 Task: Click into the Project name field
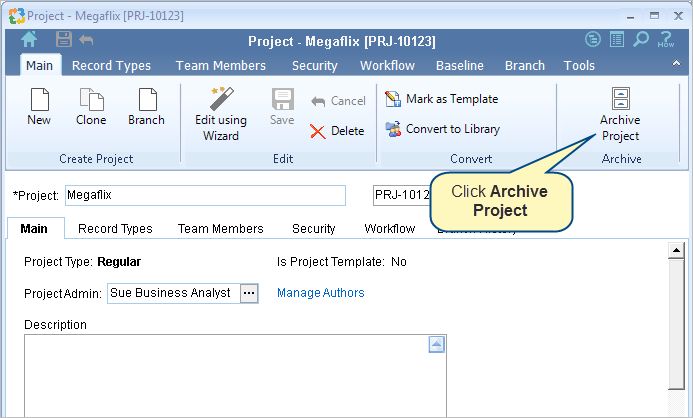206,195
